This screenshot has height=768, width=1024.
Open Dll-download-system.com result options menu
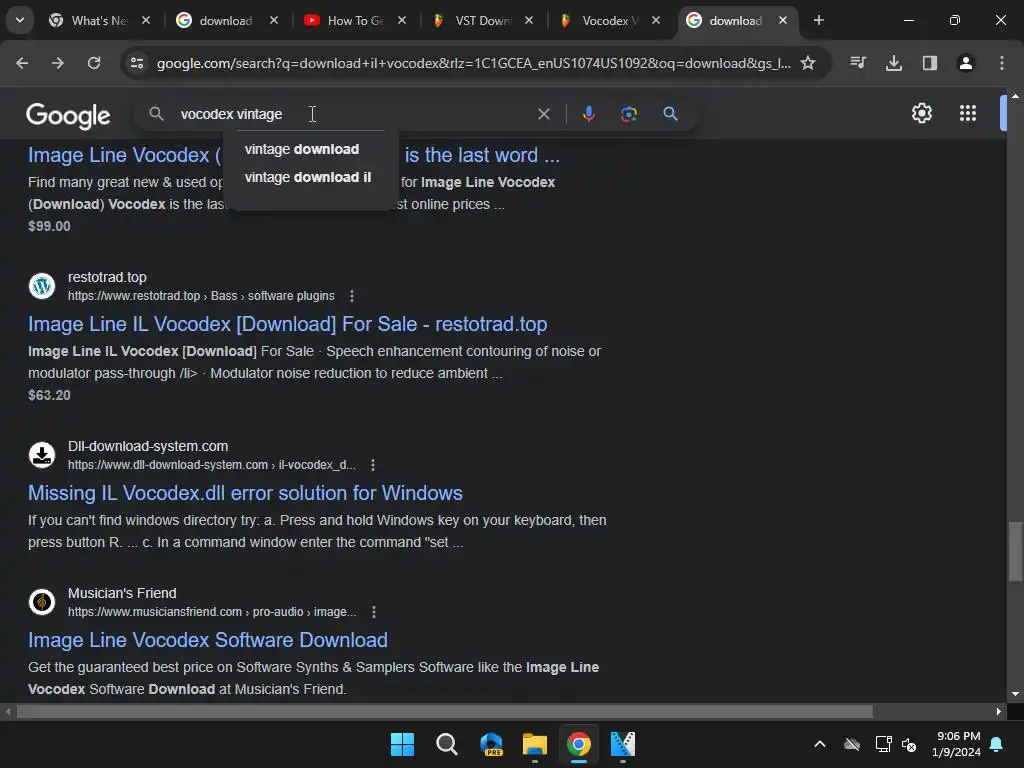pos(373,465)
